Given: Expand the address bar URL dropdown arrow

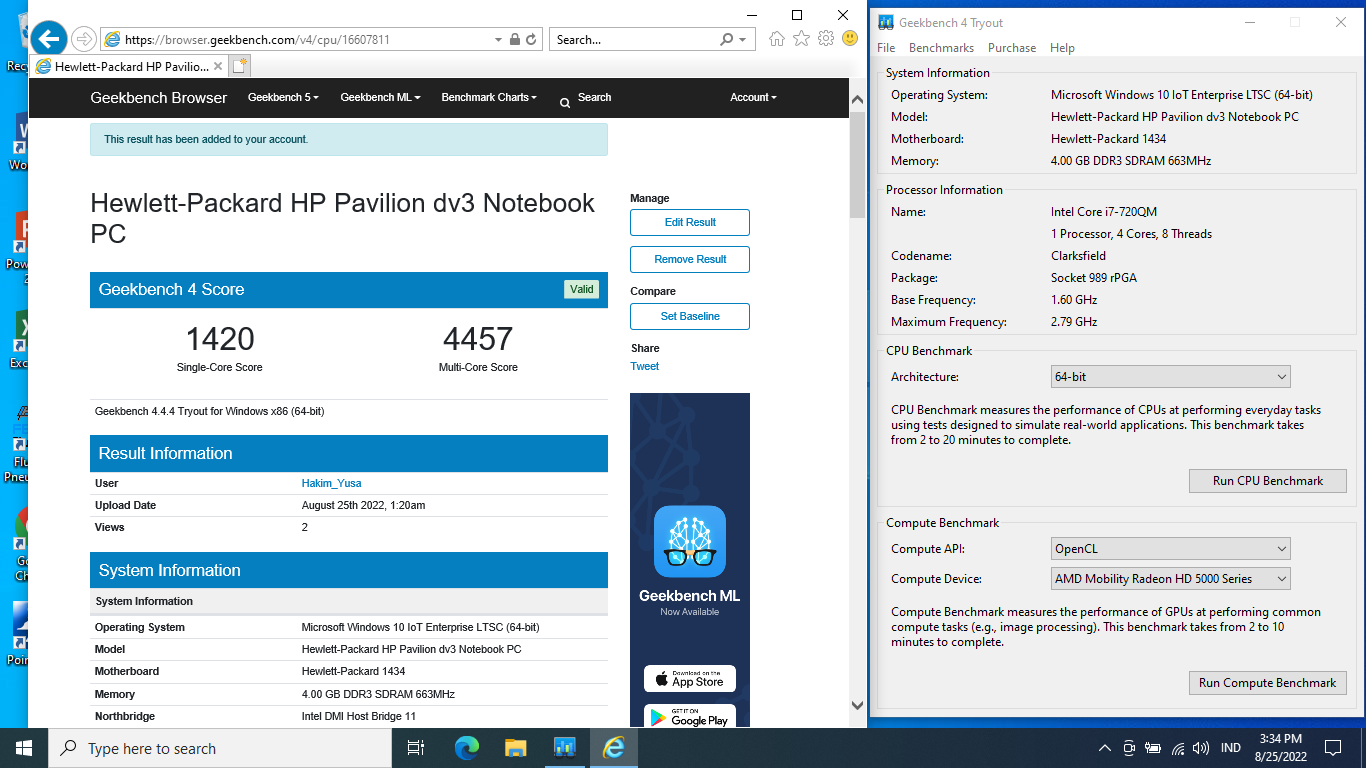Looking at the screenshot, I should (498, 40).
